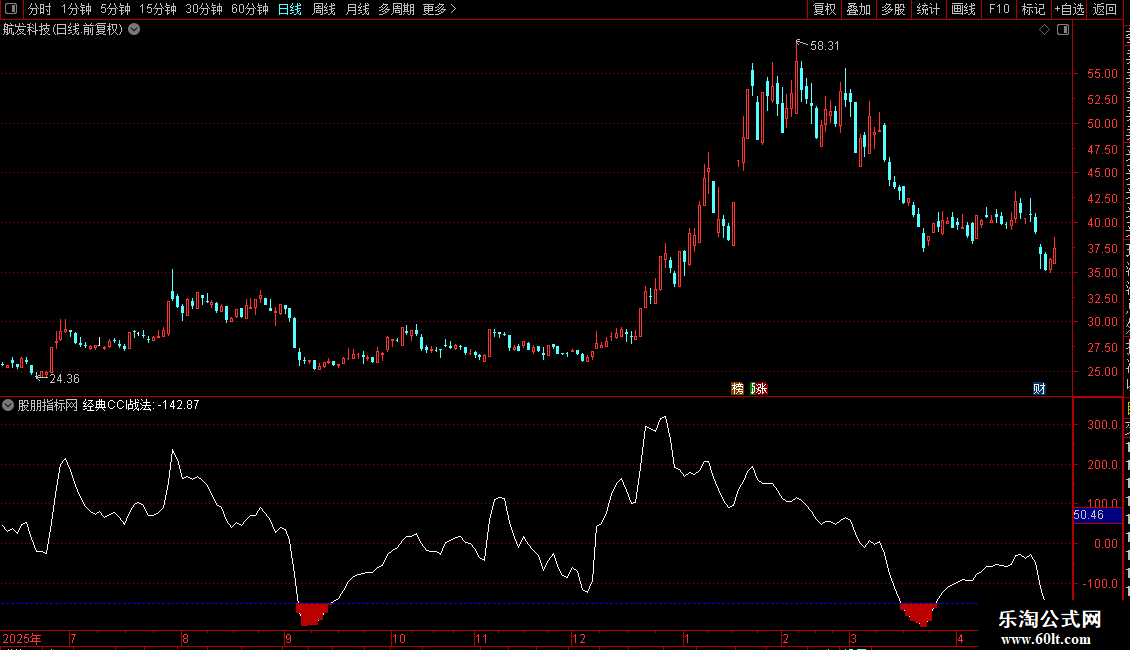
Task: Toggle side panel icon in chart header
Action: click(1063, 30)
